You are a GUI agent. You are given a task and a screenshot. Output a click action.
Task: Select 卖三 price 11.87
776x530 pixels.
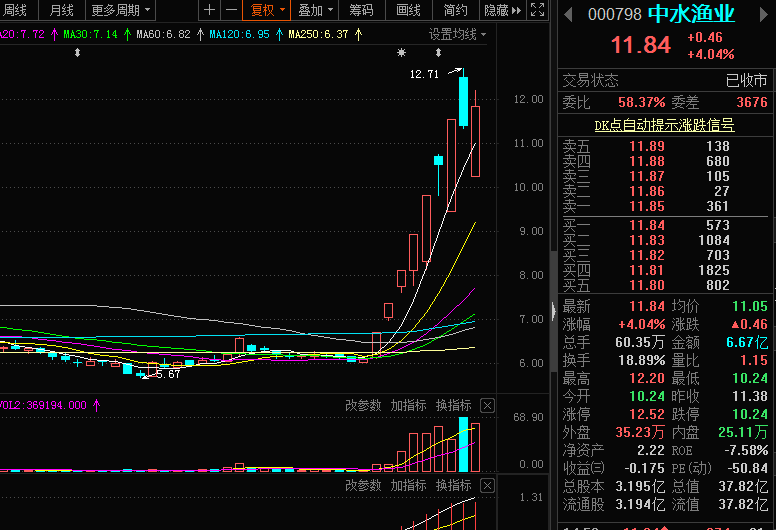pyautogui.click(x=647, y=177)
